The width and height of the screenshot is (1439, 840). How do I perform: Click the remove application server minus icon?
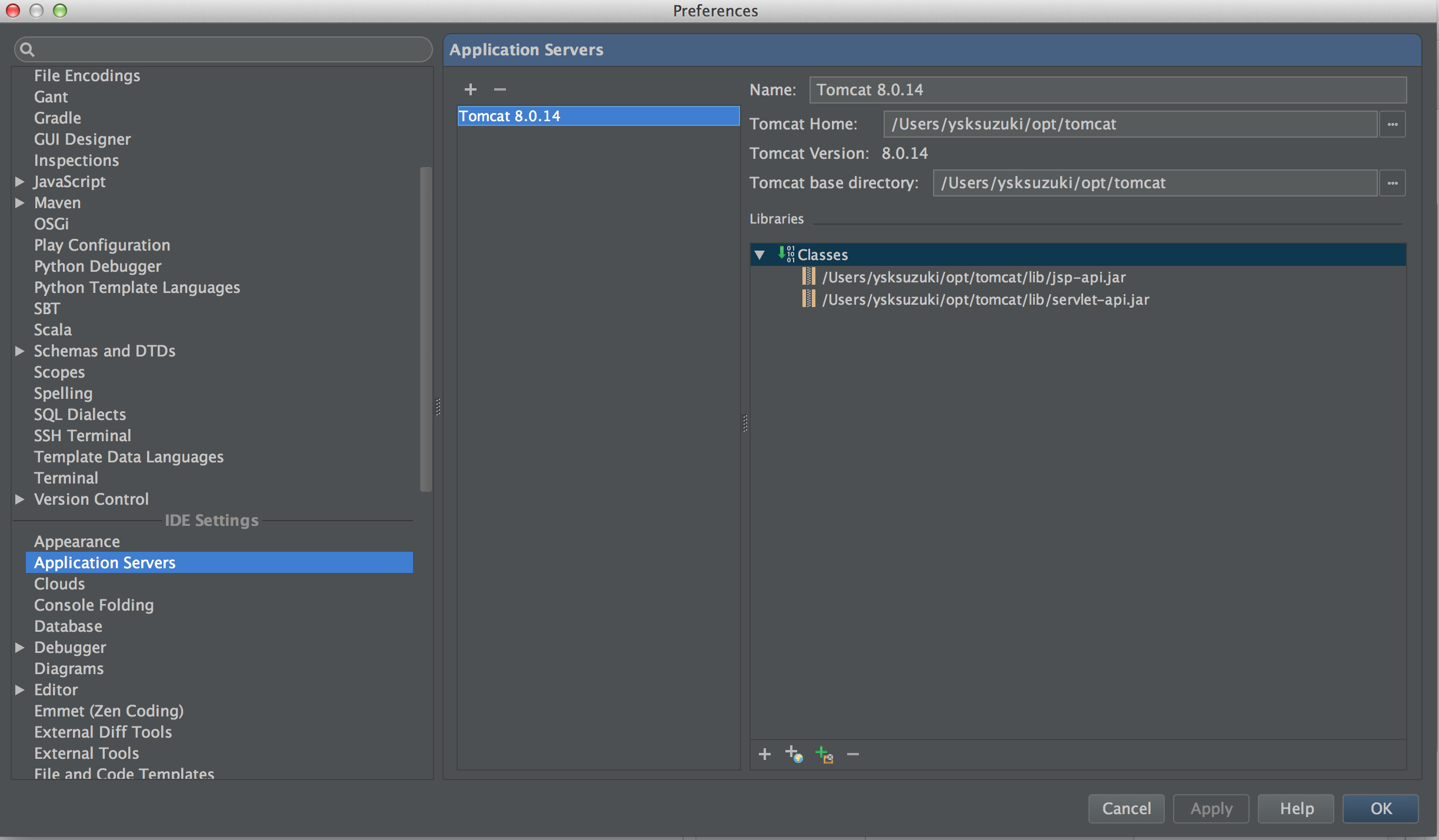pyautogui.click(x=500, y=89)
